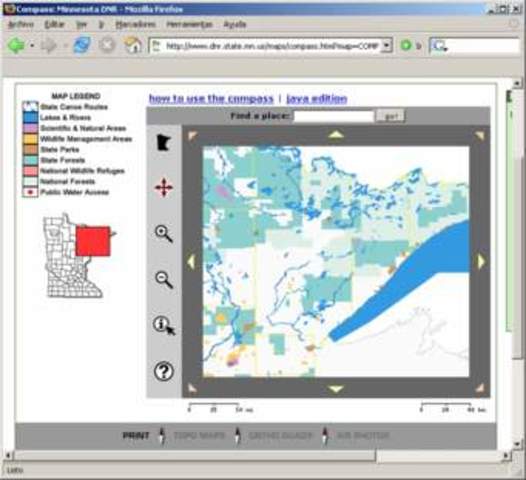This screenshot has height=480, width=526.
Task: Open the Archivo menu
Action: click(x=21, y=24)
